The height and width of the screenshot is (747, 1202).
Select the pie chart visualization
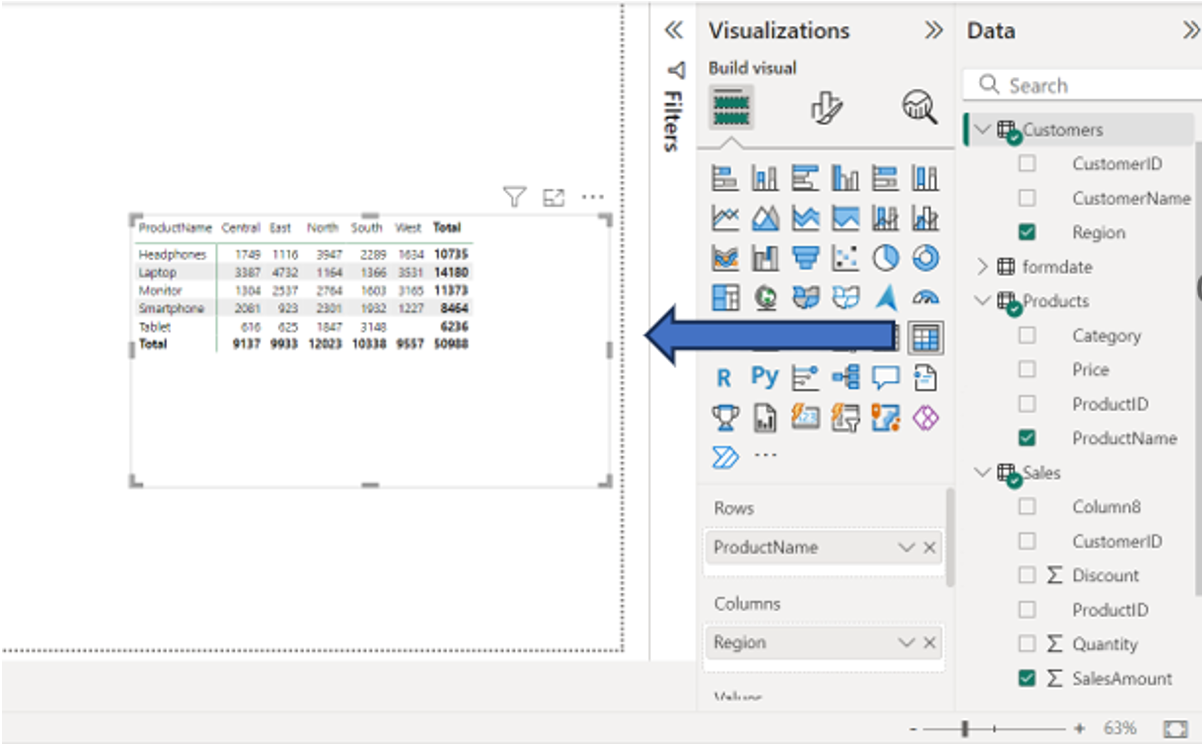pyautogui.click(x=884, y=258)
